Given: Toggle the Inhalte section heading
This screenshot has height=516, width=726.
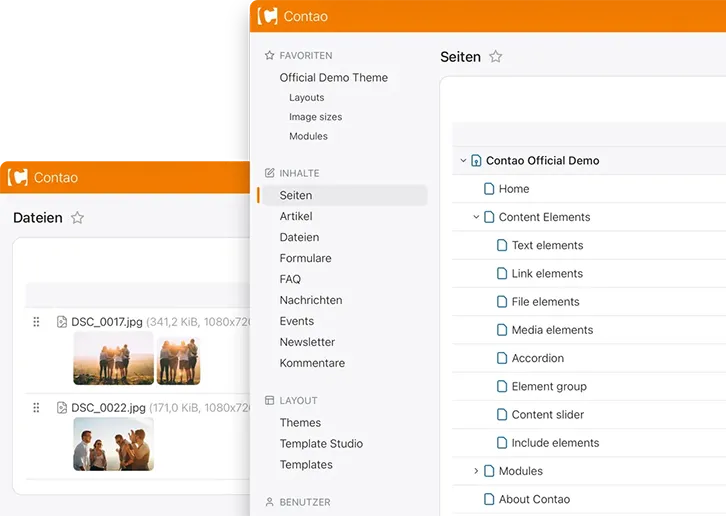Looking at the screenshot, I should [300, 173].
